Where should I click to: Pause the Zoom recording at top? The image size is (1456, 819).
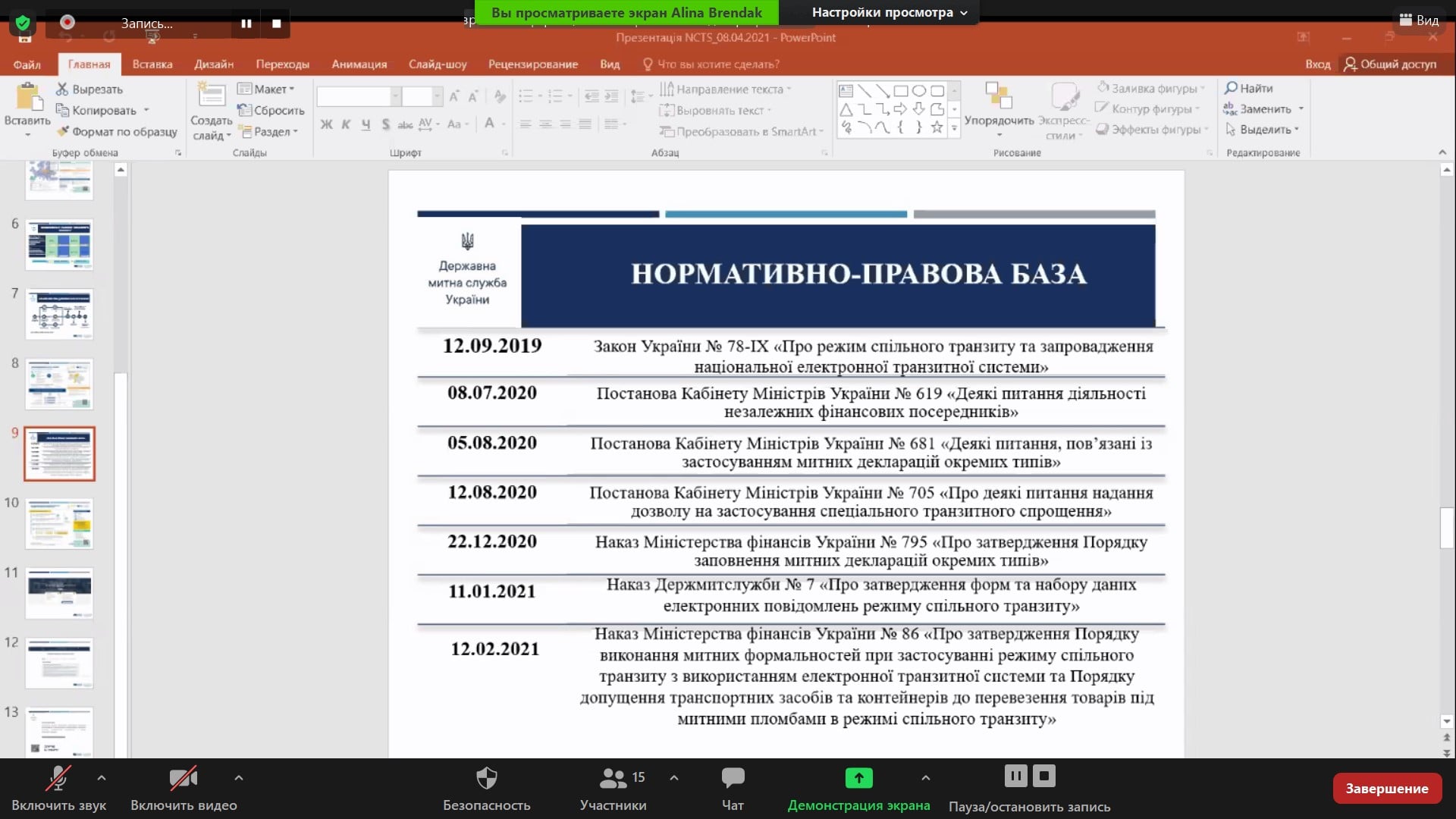point(246,24)
